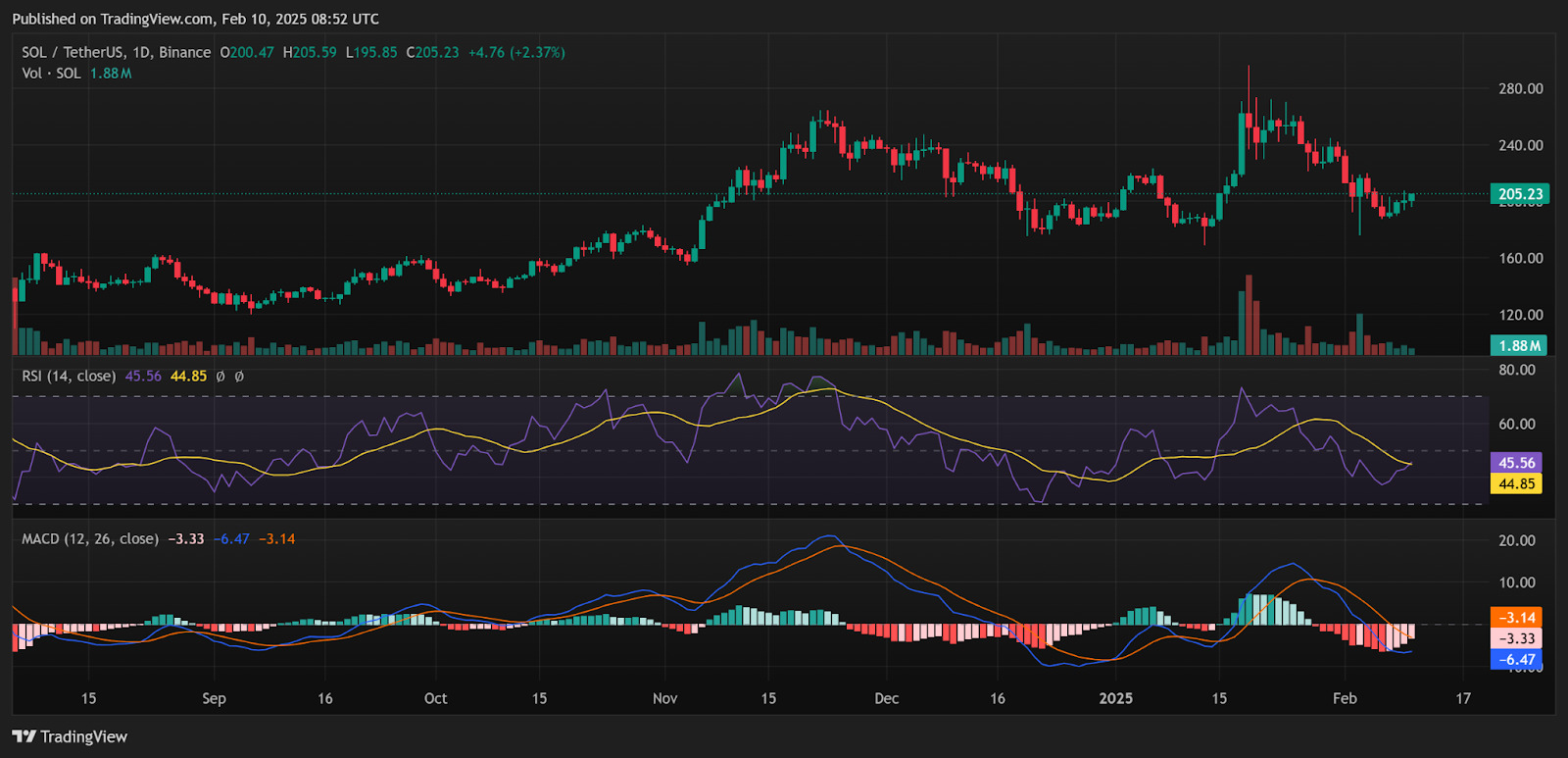Screen dimensions: 1568x758
Task: Click the orange -3.14 MACD signal tag
Action: 1516,618
